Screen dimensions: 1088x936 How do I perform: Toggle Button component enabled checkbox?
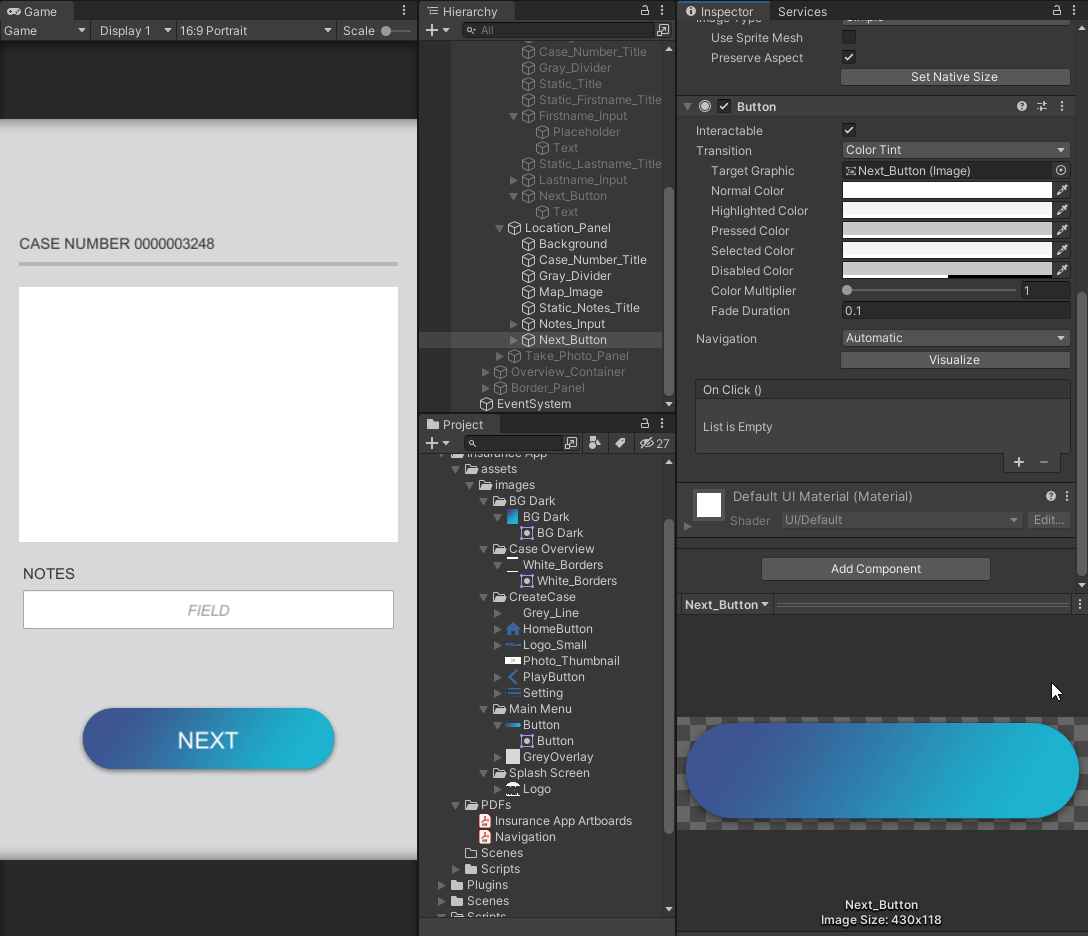[x=724, y=106]
